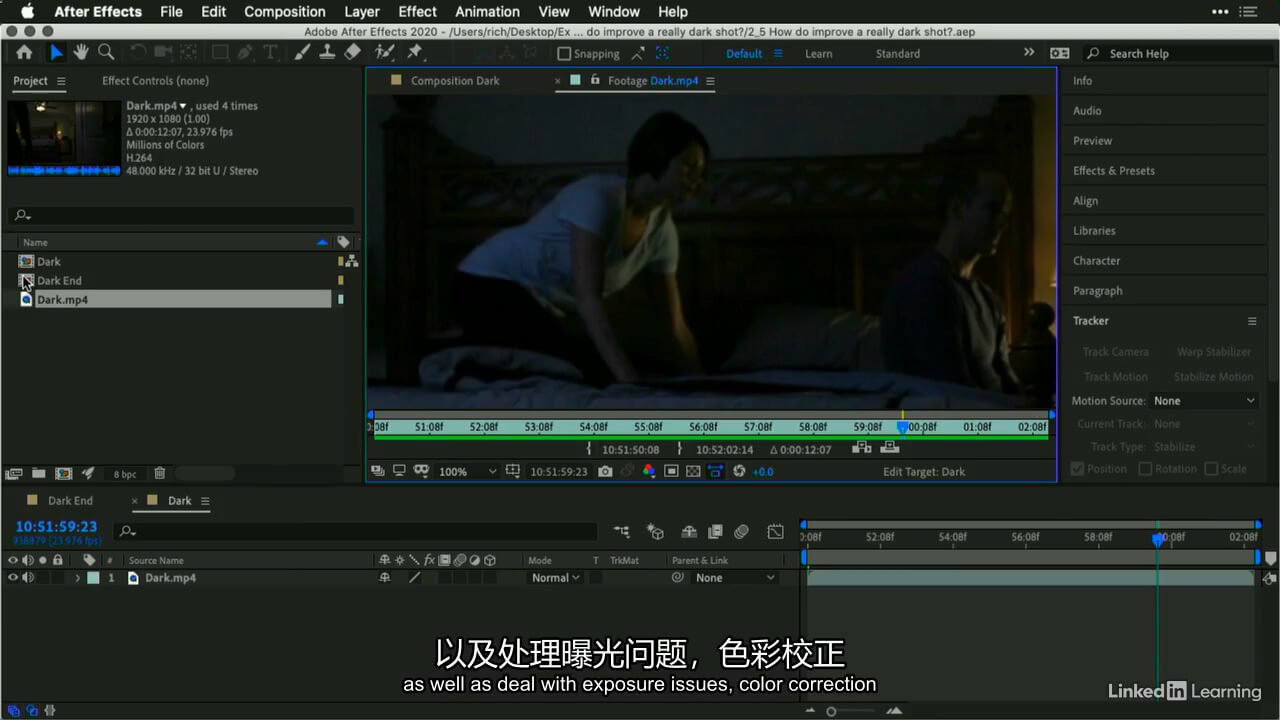
Task: Open the Effects & Presets panel
Action: point(1113,171)
